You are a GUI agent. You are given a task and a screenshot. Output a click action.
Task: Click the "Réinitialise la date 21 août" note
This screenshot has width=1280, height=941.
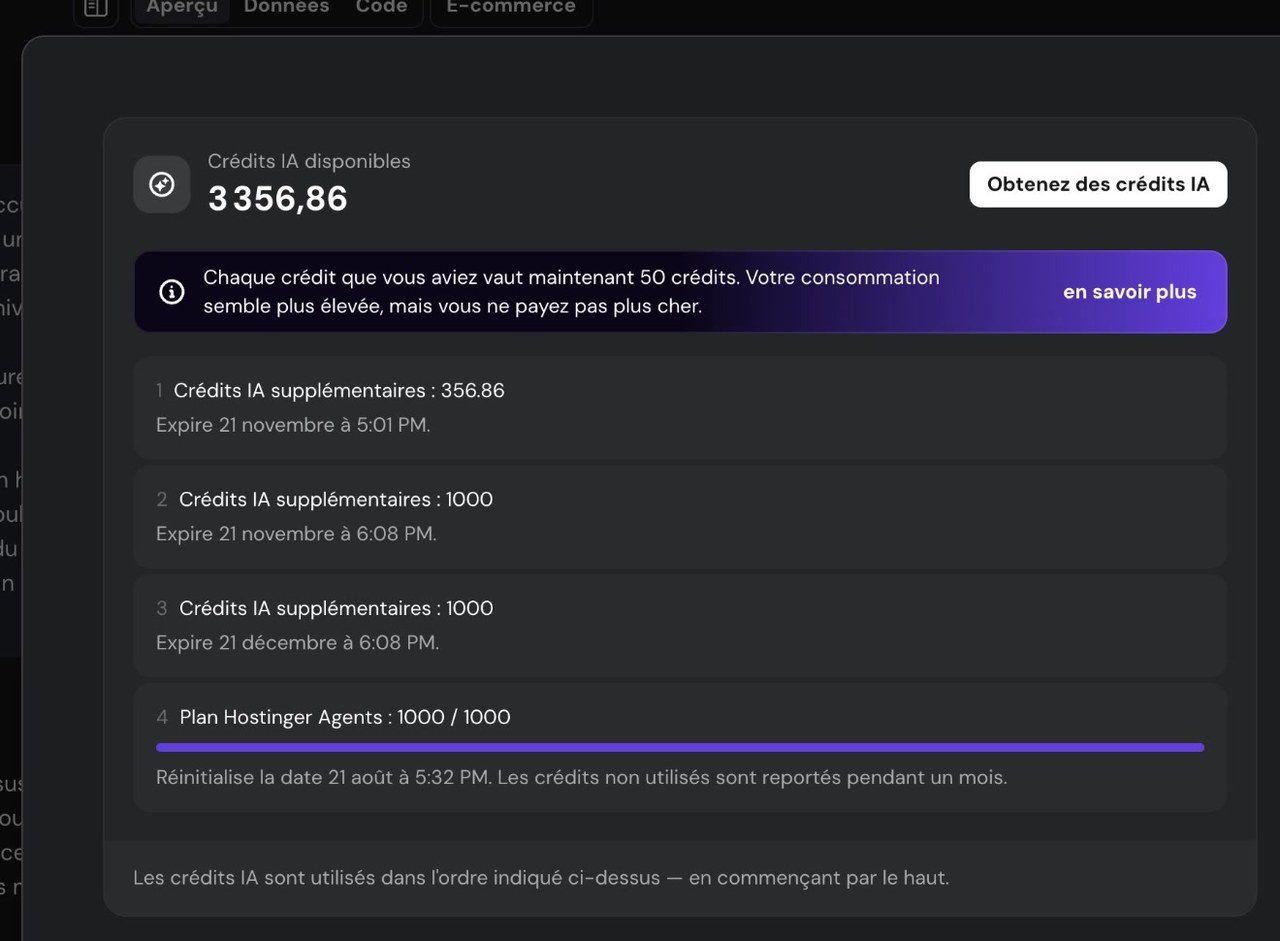(581, 777)
